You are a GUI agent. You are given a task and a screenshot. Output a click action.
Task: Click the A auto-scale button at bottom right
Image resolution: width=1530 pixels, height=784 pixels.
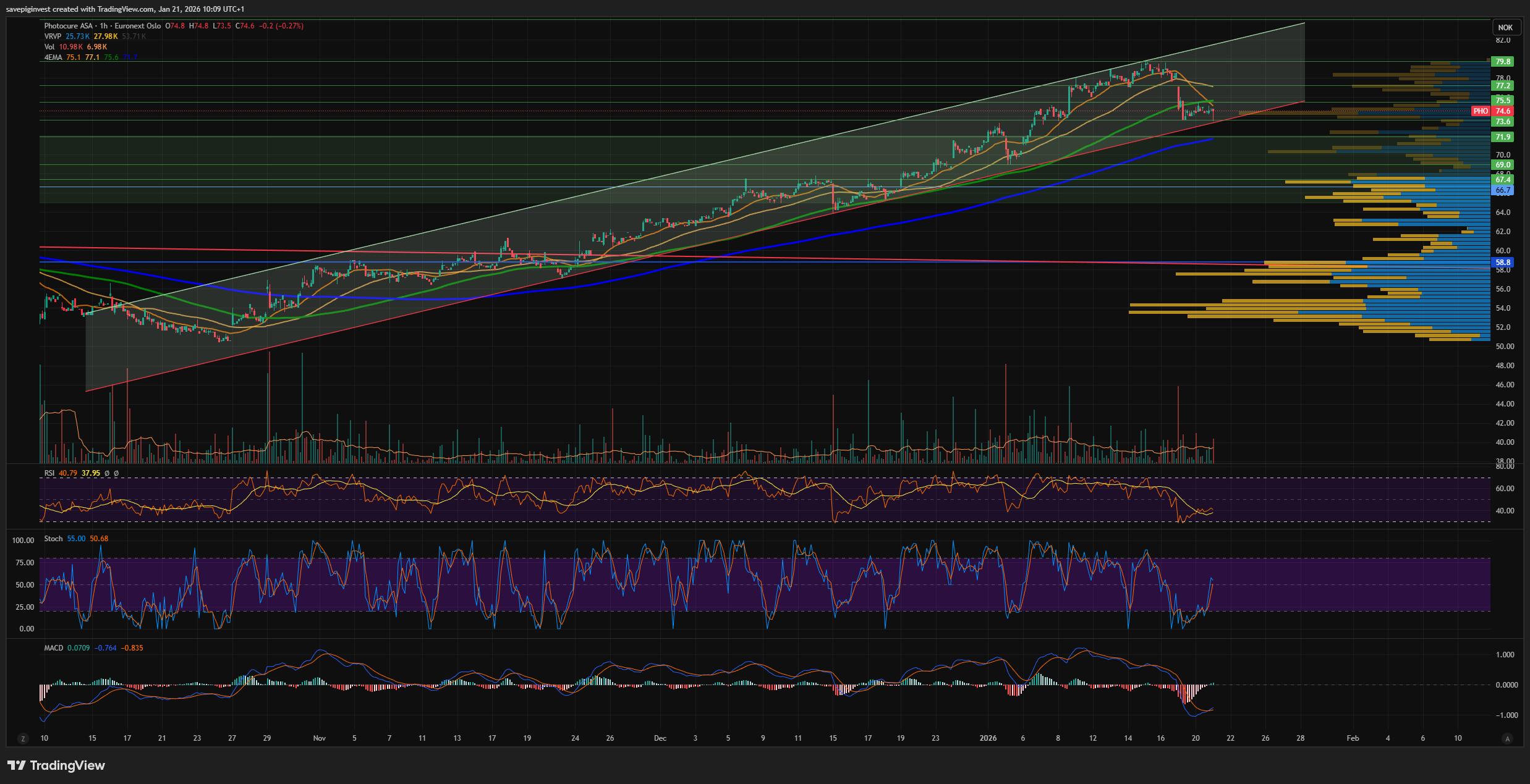1507,738
